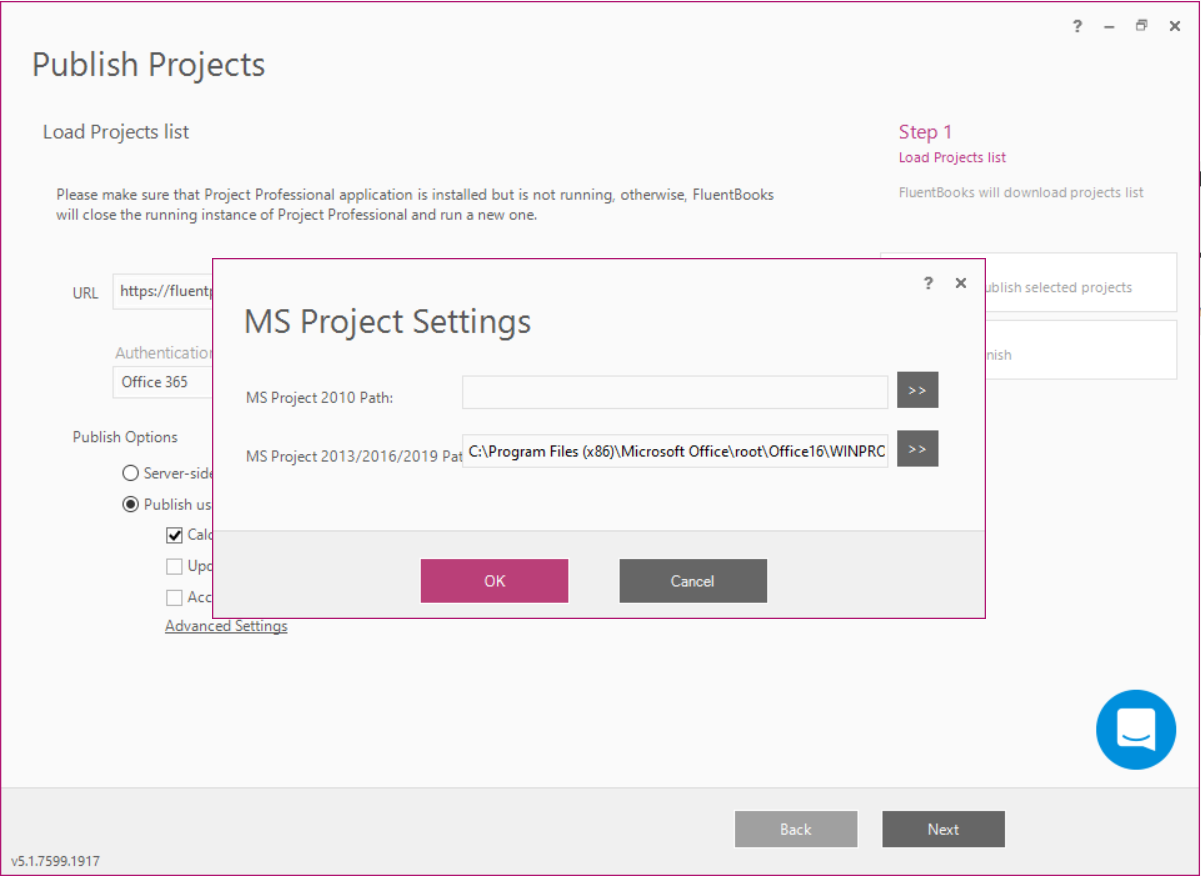Click the 'MS Project 2010 Path:' label
Screen dimensions: 1201x876
click(x=319, y=397)
